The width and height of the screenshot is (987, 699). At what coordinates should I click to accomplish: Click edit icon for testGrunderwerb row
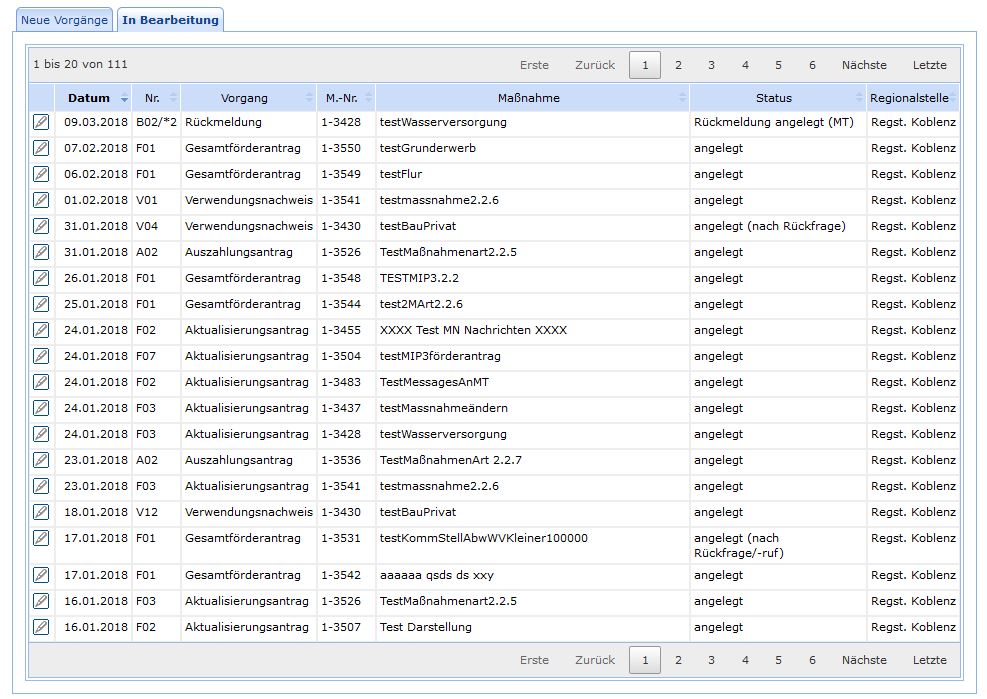[41, 148]
